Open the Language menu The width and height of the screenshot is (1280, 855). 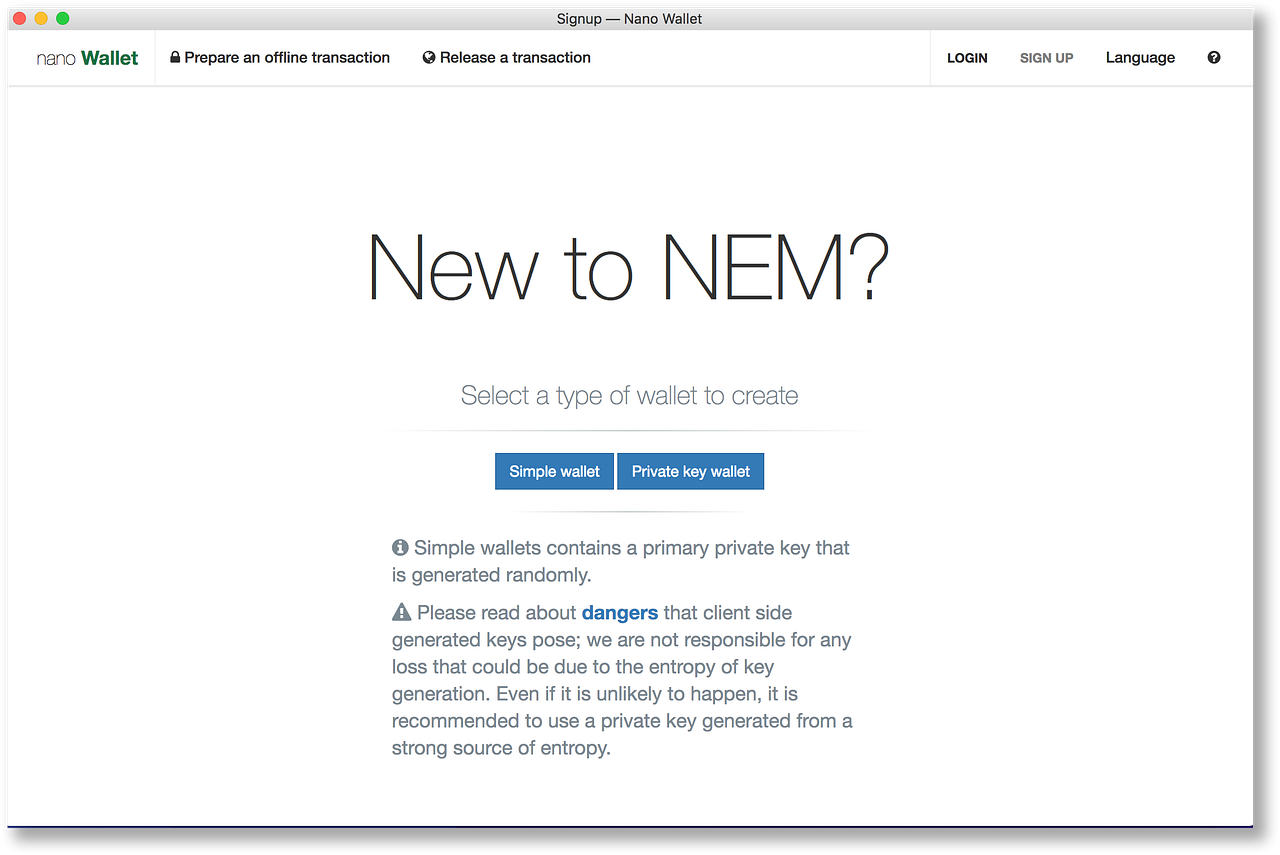tap(1140, 57)
